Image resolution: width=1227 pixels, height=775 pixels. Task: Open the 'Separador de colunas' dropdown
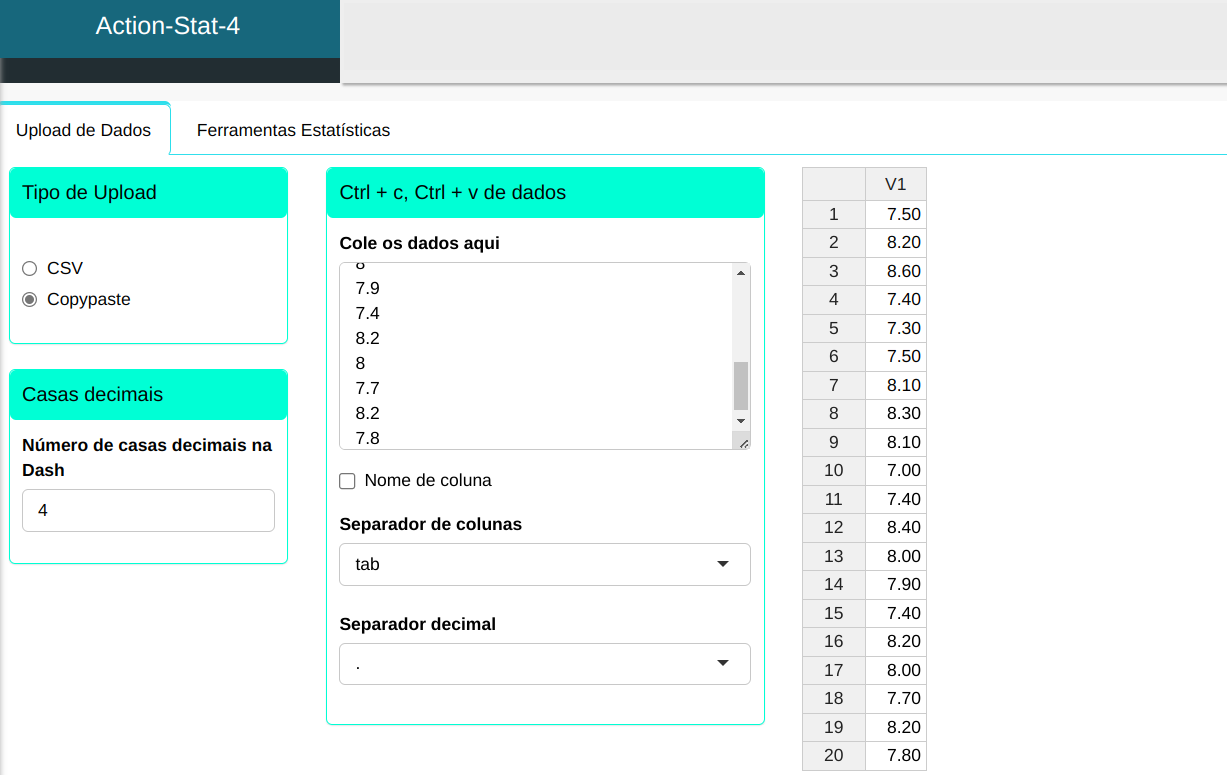pyautogui.click(x=544, y=564)
